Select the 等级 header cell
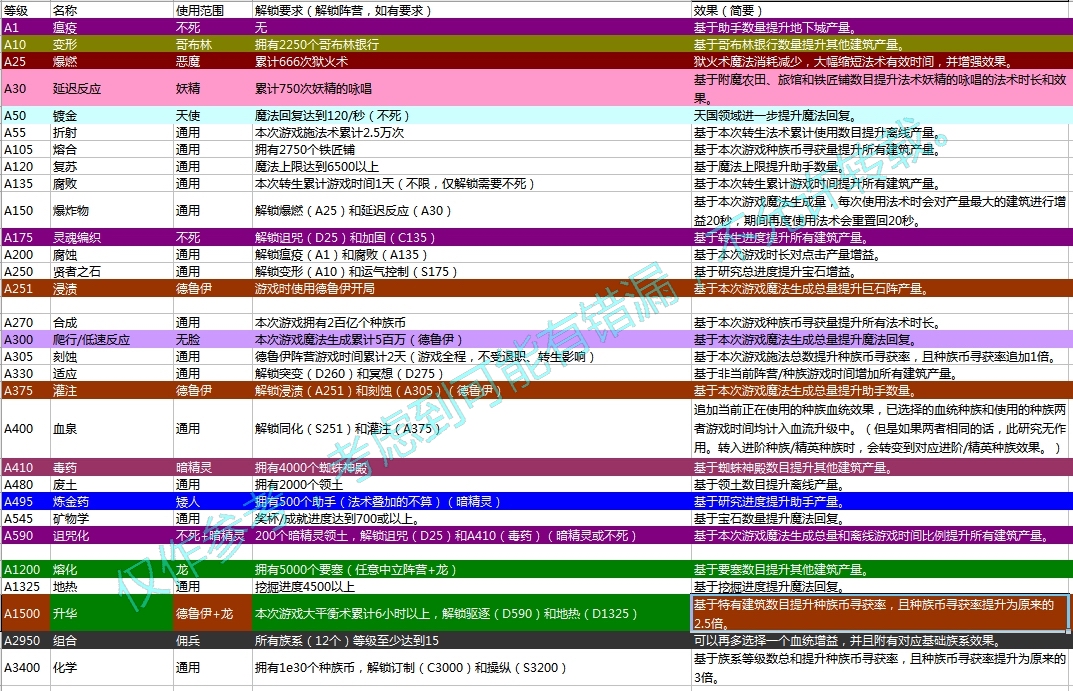Viewport: 1073px width, 691px height. coord(26,10)
